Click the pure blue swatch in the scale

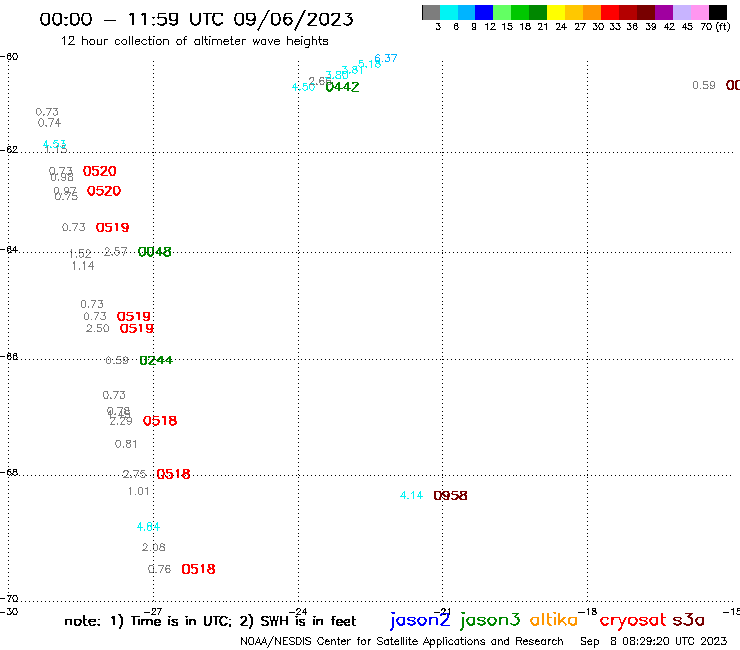[x=484, y=12]
